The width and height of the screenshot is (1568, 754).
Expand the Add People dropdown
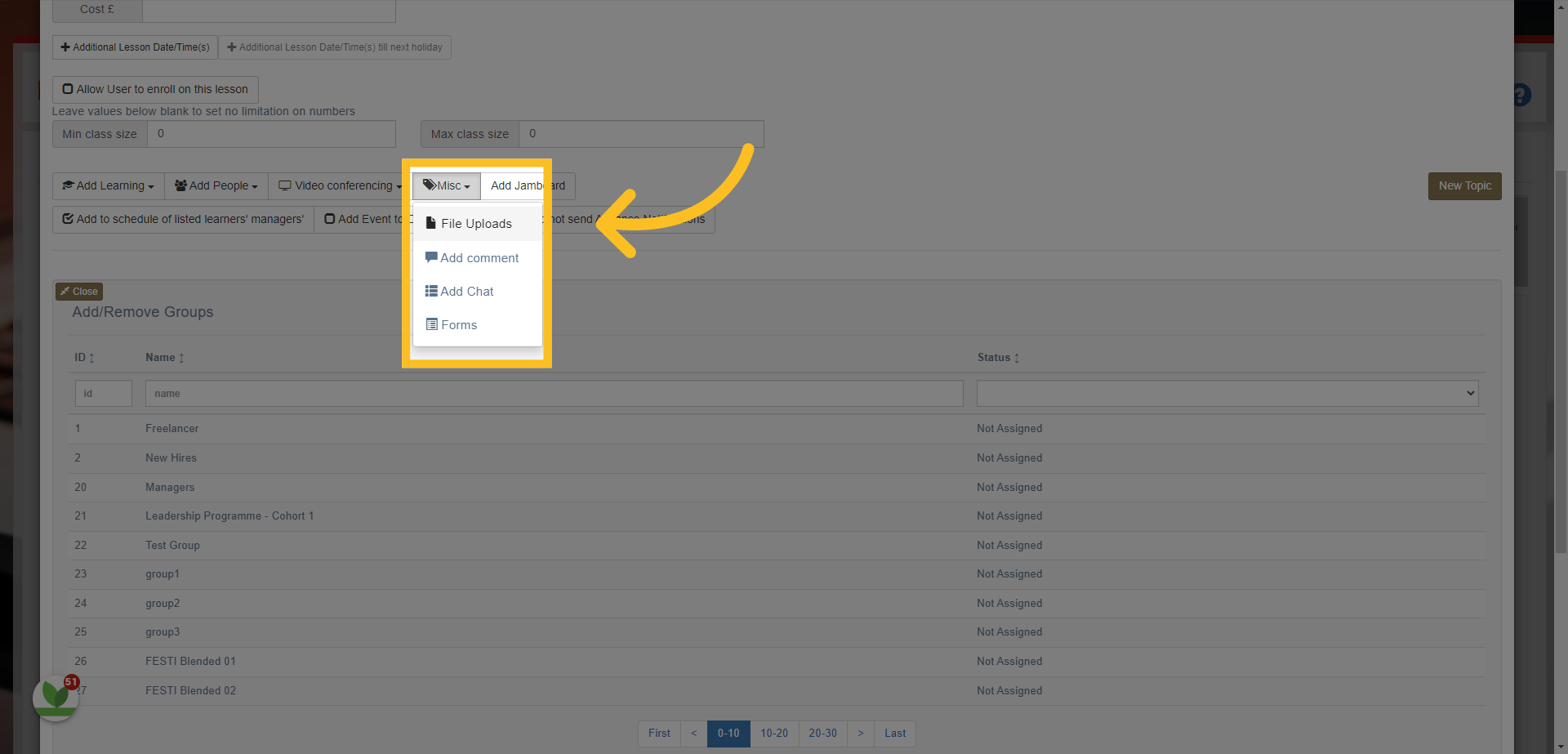[x=216, y=186]
